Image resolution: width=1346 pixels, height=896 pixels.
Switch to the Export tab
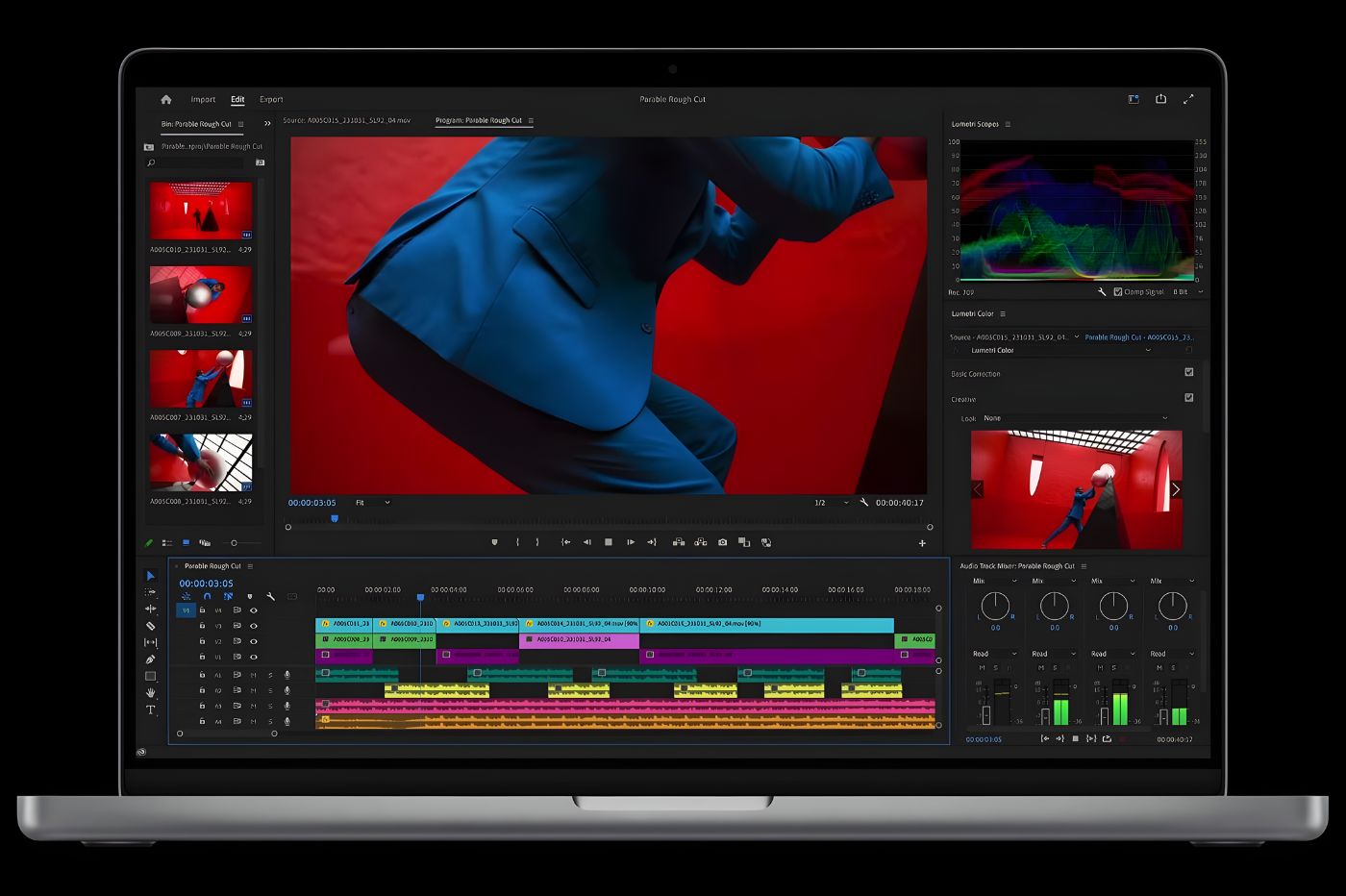pyautogui.click(x=271, y=99)
